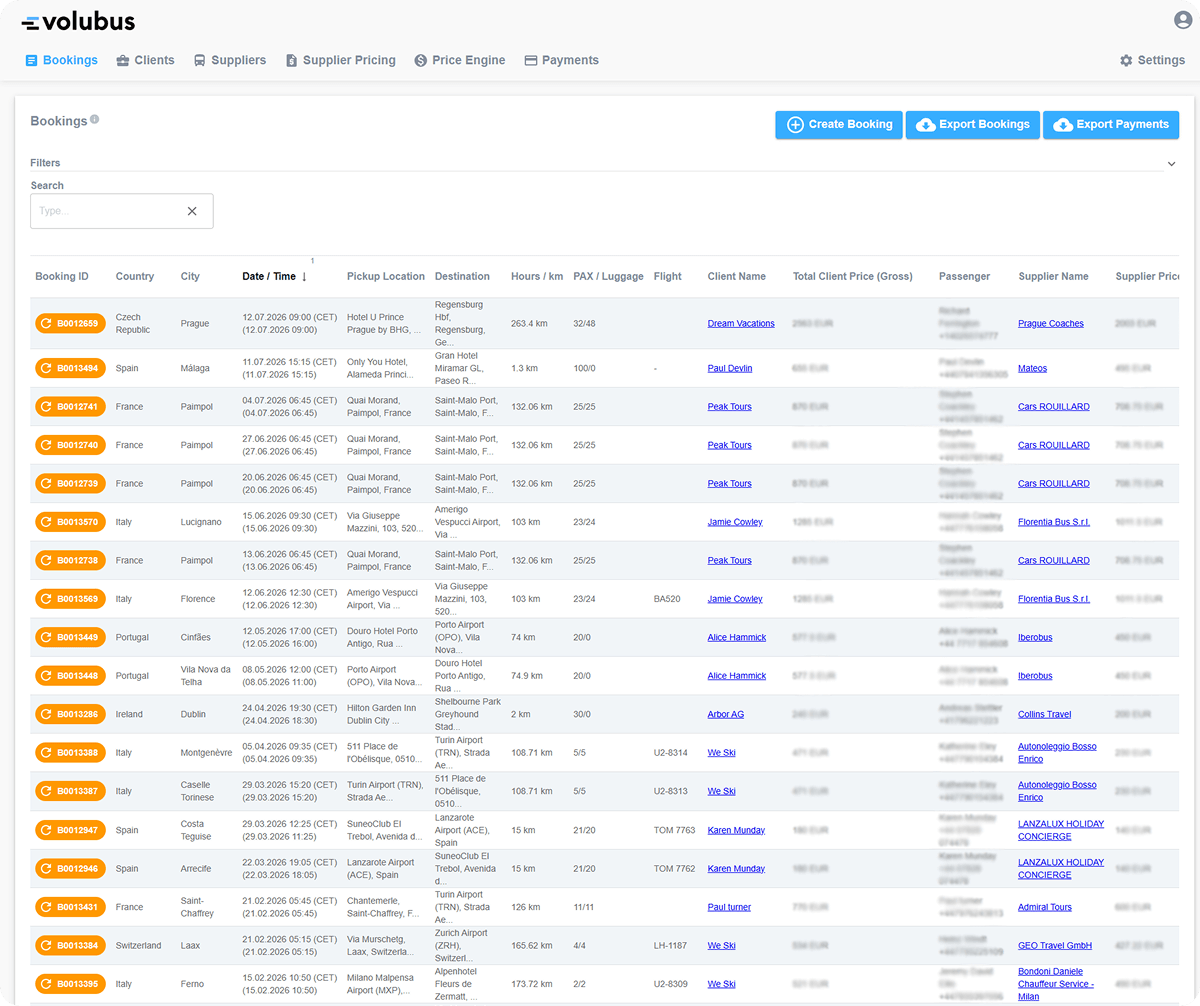Expand the Filters section chevron
Image resolution: width=1200 pixels, height=1006 pixels.
[x=1171, y=163]
